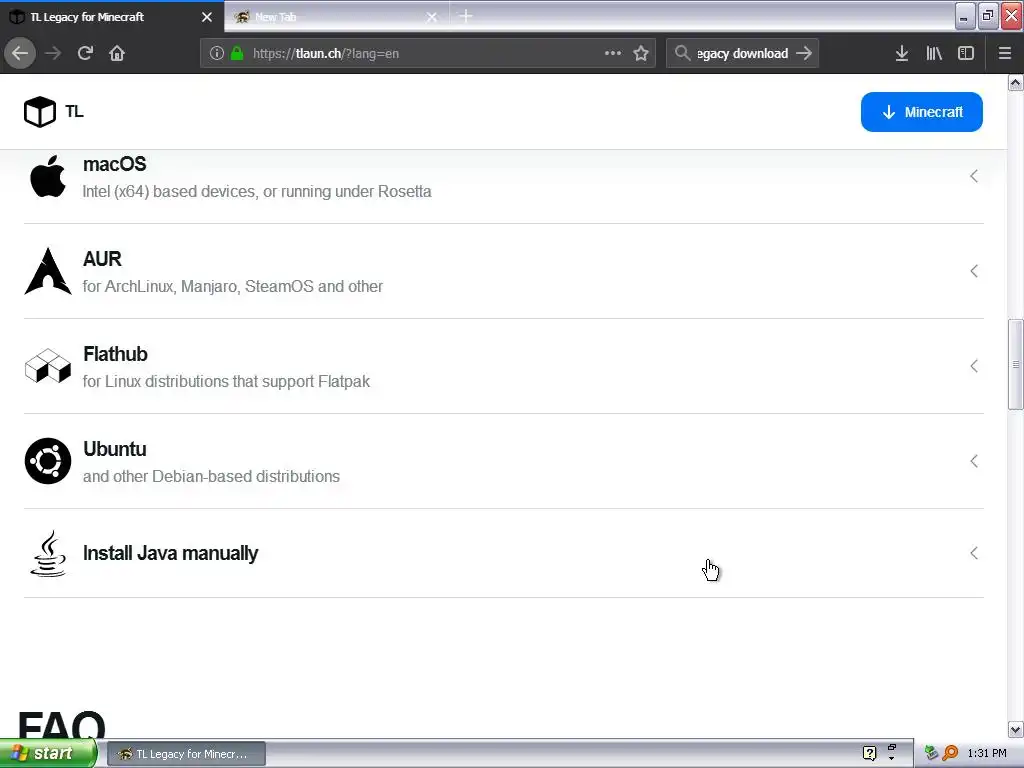
Task: Show site information icon
Action: [x=217, y=53]
